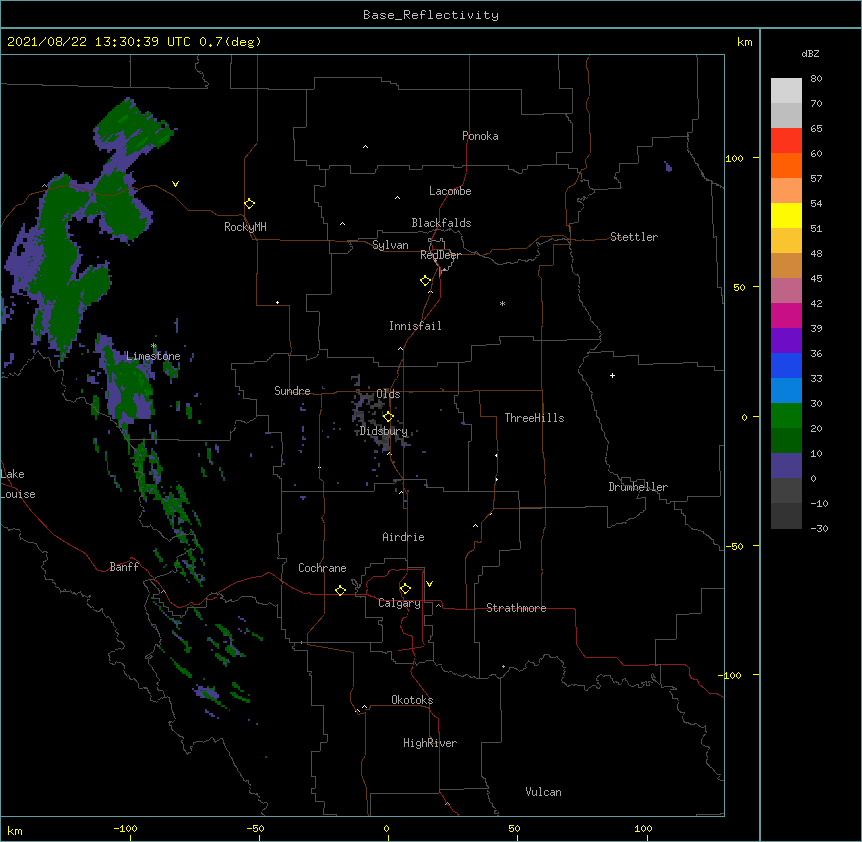This screenshot has width=862, height=842.
Task: Click the yellow diamond marker beside RockyMH
Action: [249, 204]
